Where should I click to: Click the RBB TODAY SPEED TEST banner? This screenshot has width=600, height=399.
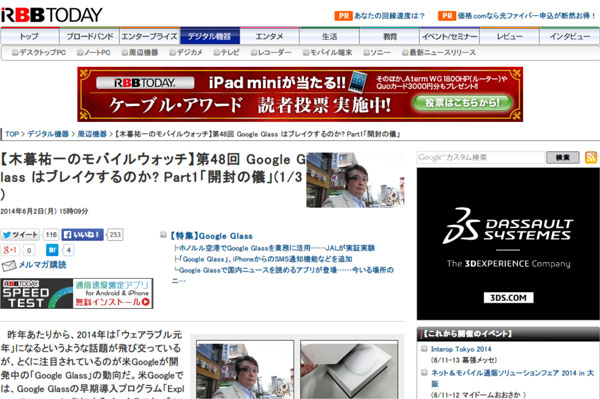77,293
